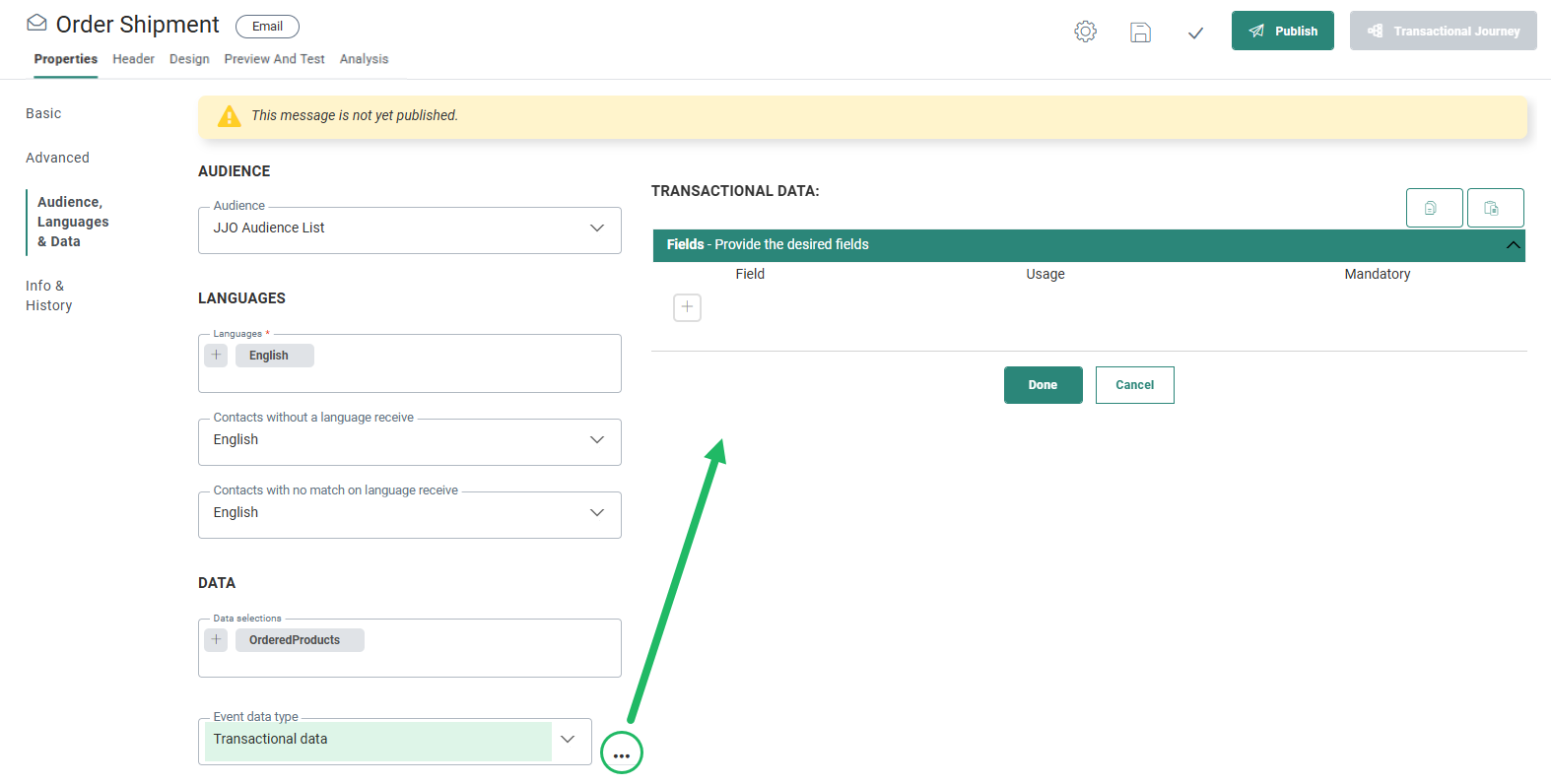Image resolution: width=1551 pixels, height=784 pixels.
Task: Collapse the Fields section chevron
Action: (1513, 245)
